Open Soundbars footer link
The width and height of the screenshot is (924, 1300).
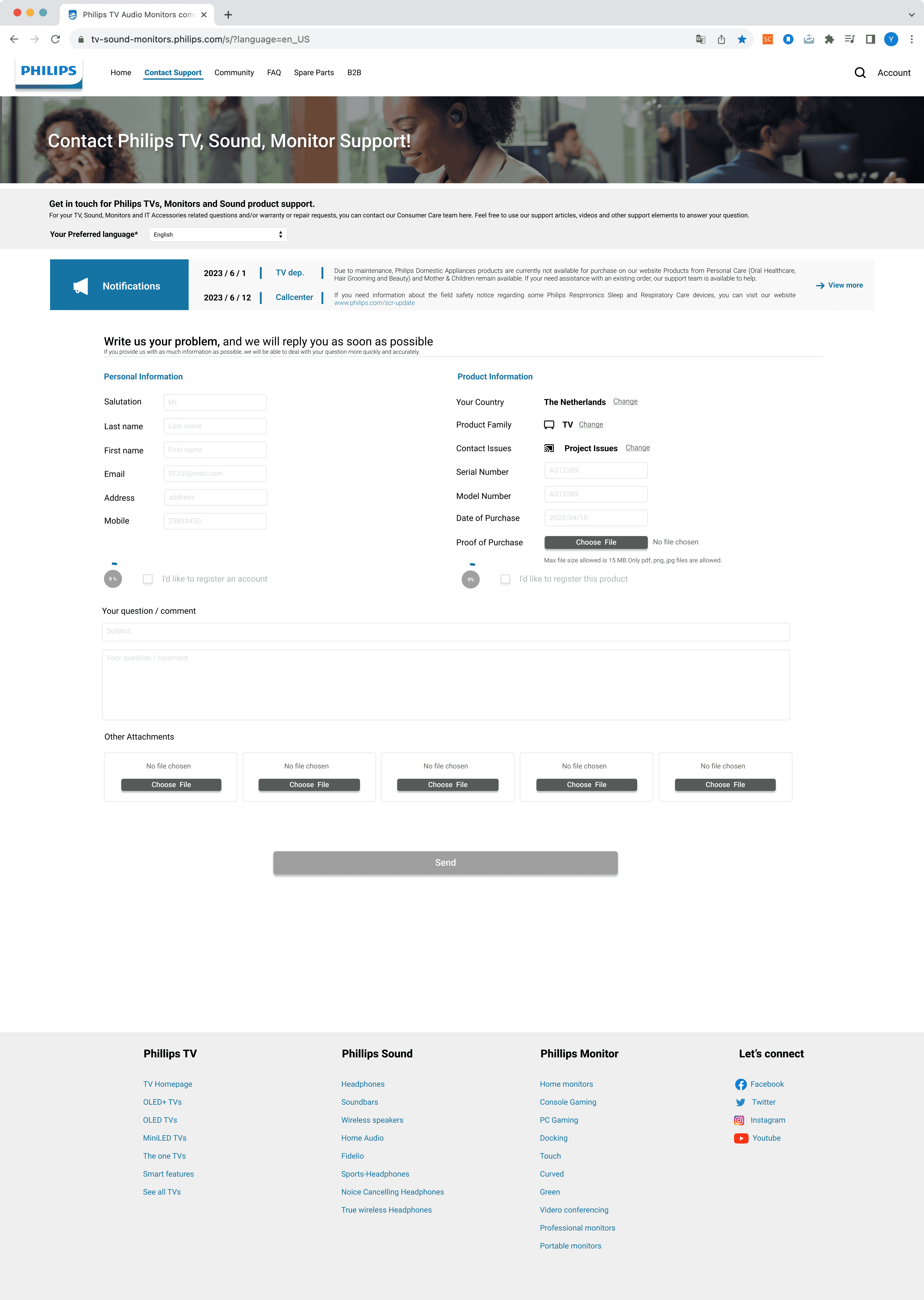(x=360, y=1102)
